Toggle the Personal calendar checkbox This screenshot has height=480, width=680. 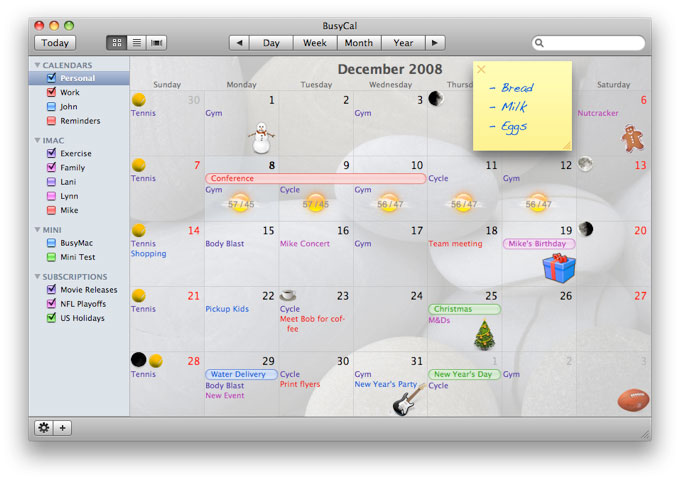tap(51, 78)
